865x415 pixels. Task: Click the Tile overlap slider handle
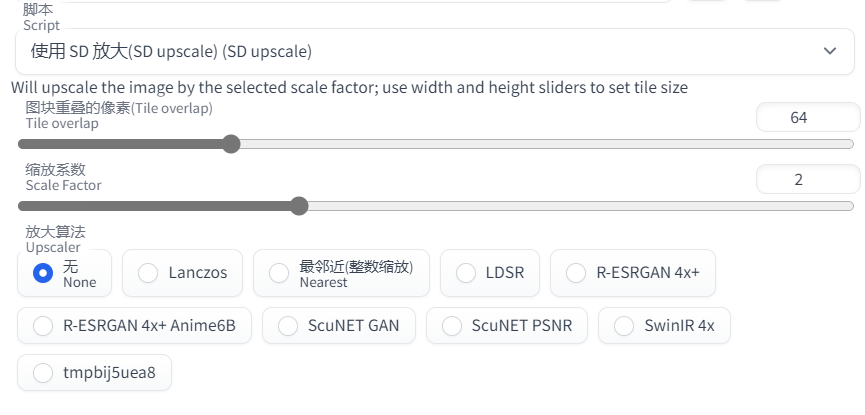tap(231, 144)
